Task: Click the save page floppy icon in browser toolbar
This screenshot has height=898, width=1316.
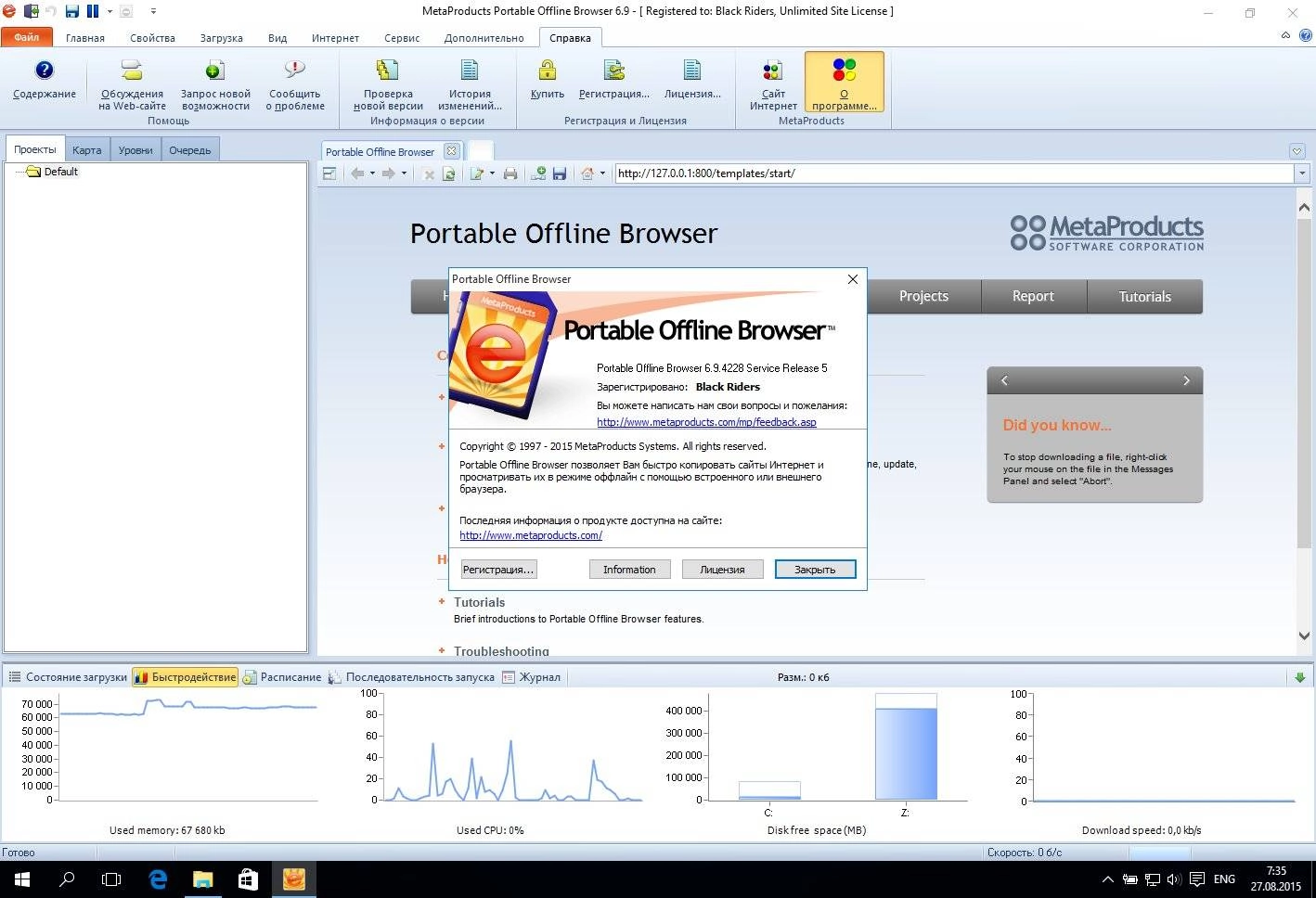Action: [x=560, y=173]
